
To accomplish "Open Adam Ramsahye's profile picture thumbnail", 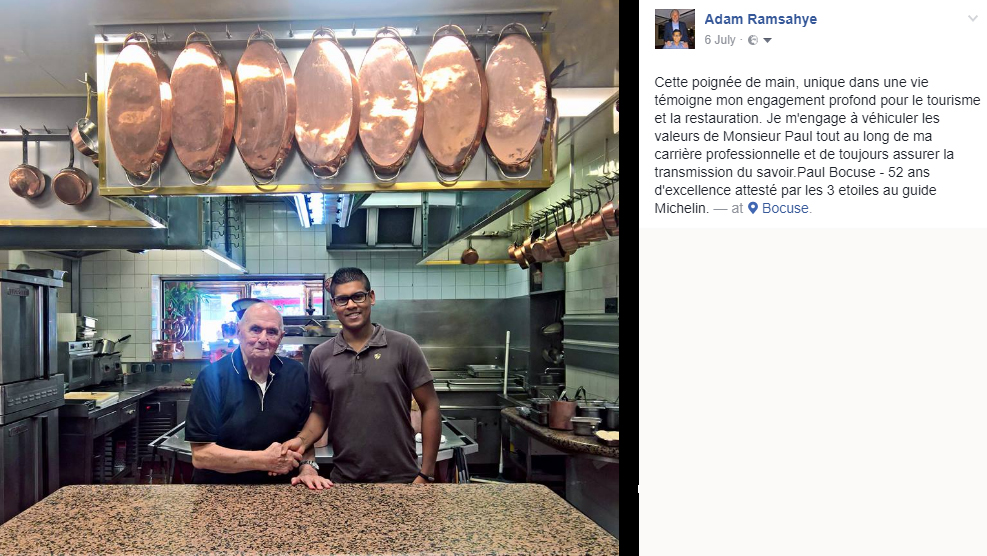I will (675, 29).
